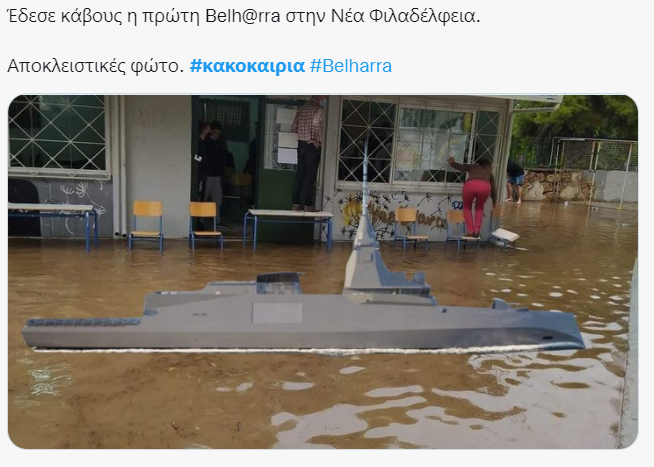Click the white rectangular panel on the frigate hull
The image size is (654, 467).
pos(277,313)
